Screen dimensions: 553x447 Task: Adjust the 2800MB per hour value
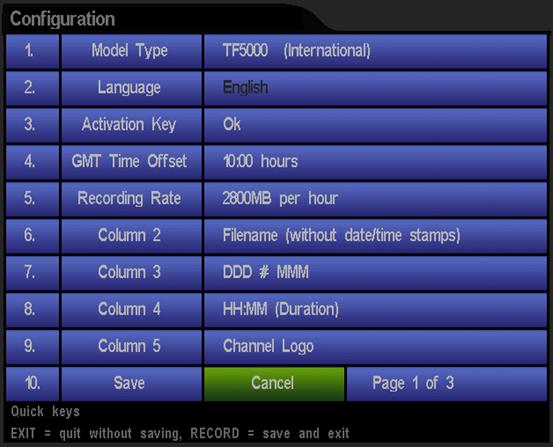pos(376,200)
